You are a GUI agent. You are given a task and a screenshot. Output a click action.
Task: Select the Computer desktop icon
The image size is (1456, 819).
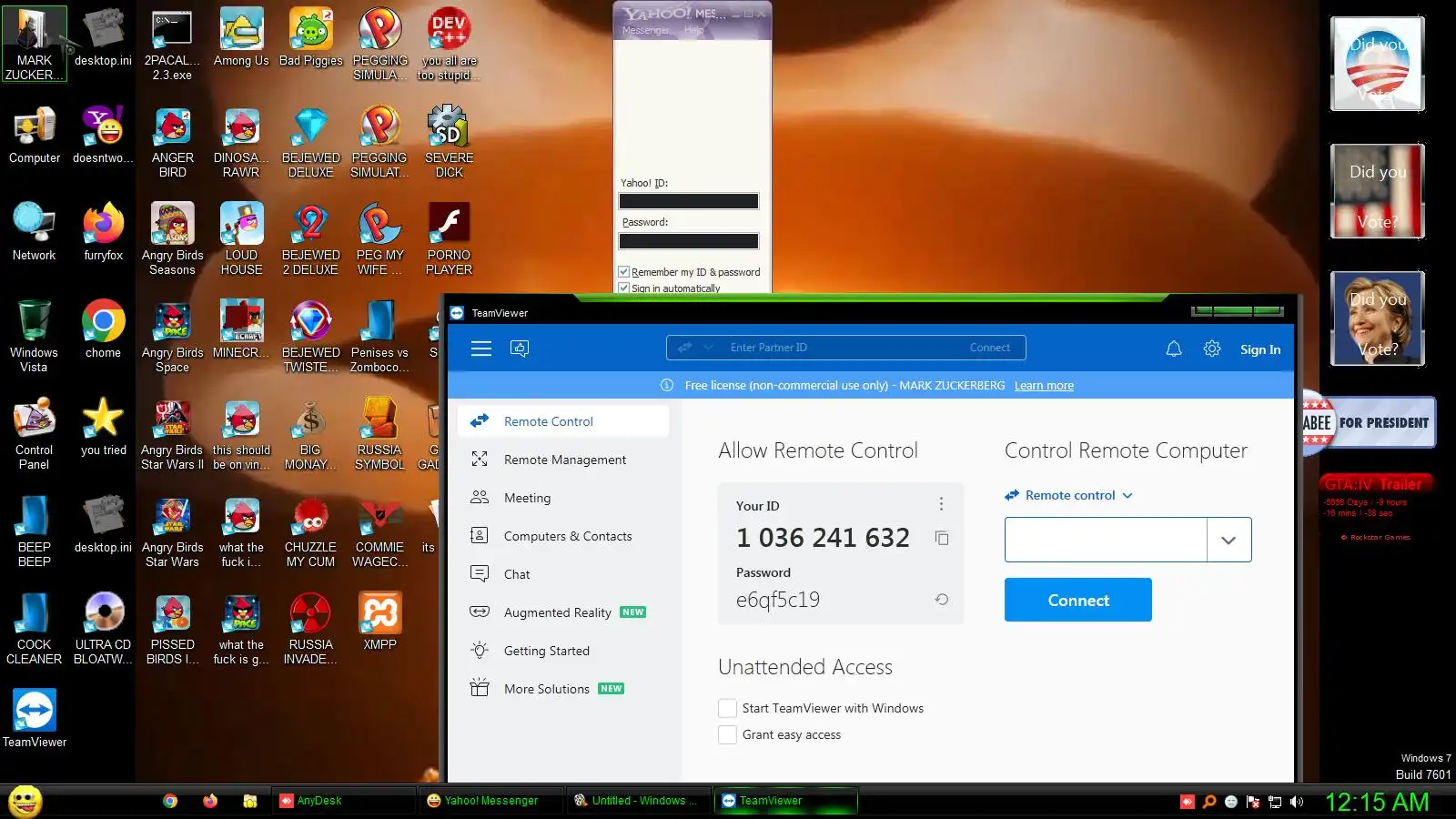pos(35,136)
